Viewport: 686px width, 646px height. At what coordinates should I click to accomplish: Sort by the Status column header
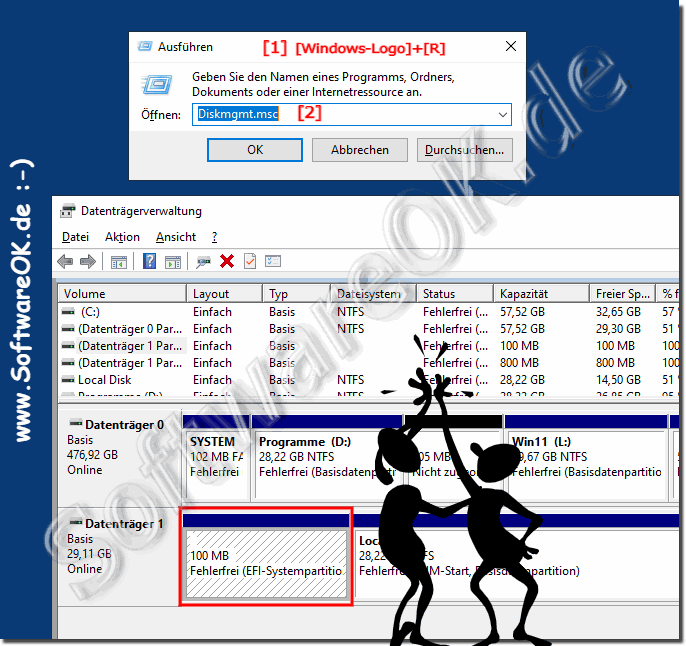pos(455,293)
